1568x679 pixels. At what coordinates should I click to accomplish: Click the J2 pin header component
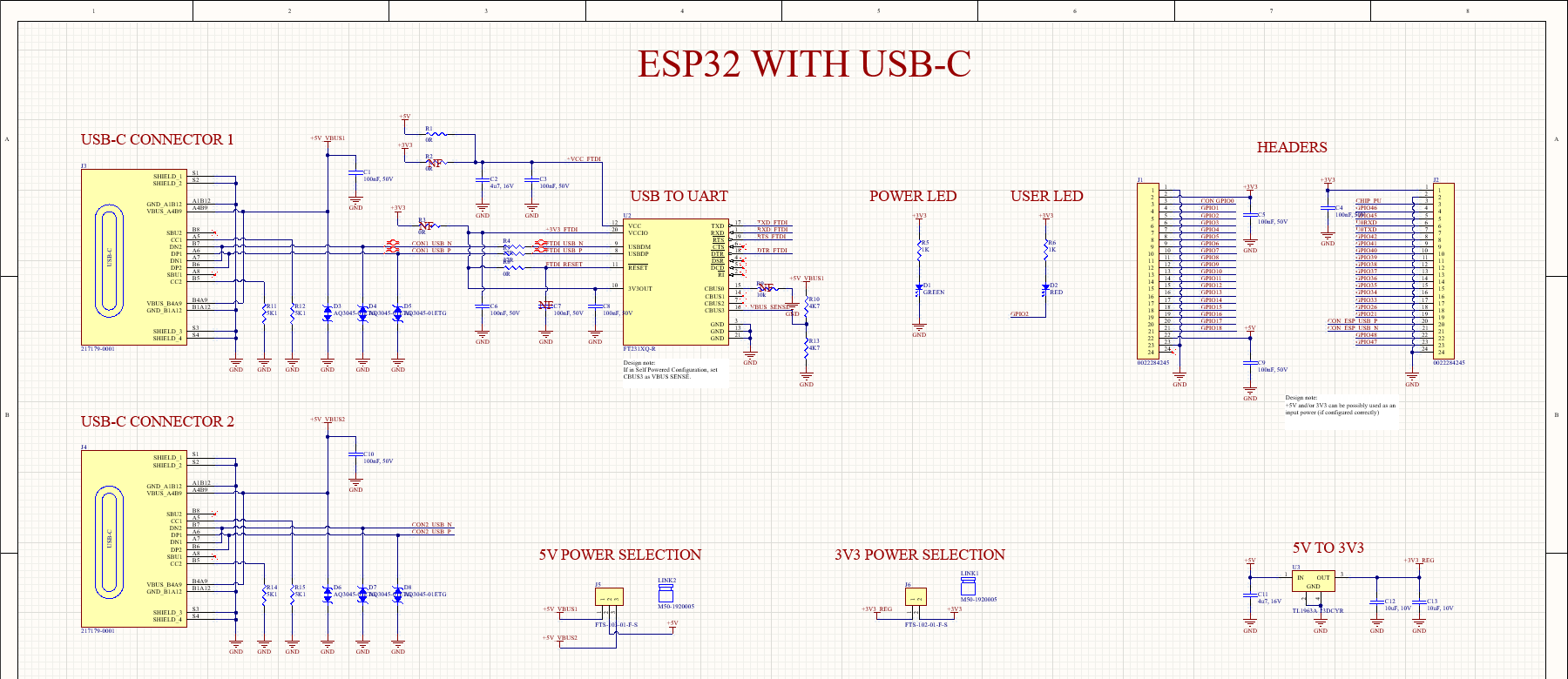1443,270
